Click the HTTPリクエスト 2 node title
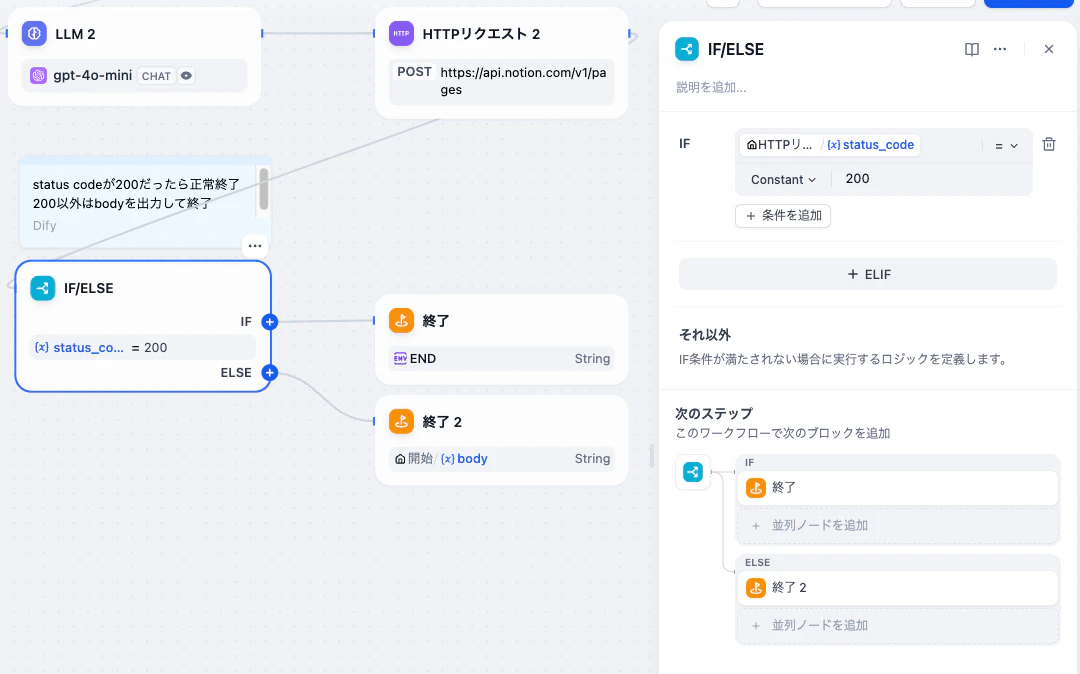This screenshot has width=1080, height=674. click(481, 34)
